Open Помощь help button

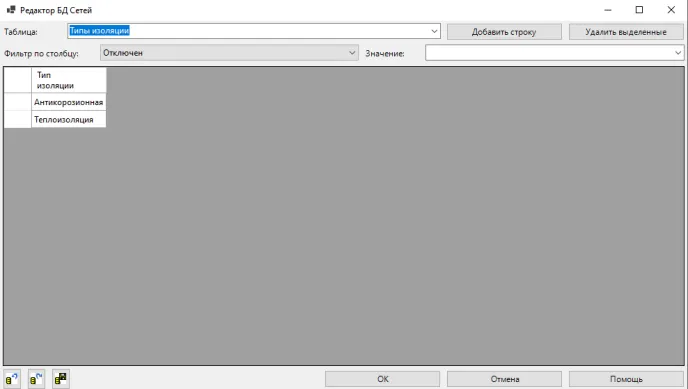(x=626, y=379)
